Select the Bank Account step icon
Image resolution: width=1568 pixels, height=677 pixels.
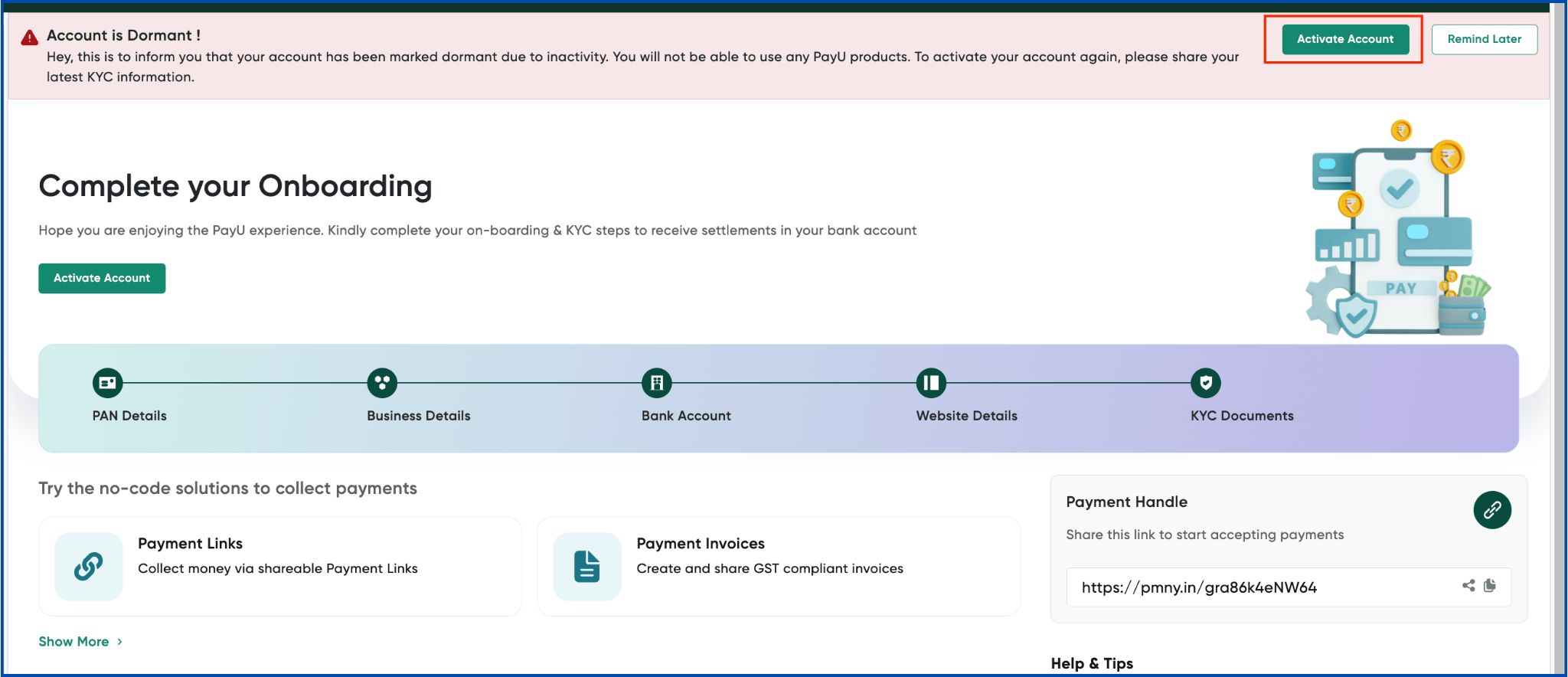point(657,383)
